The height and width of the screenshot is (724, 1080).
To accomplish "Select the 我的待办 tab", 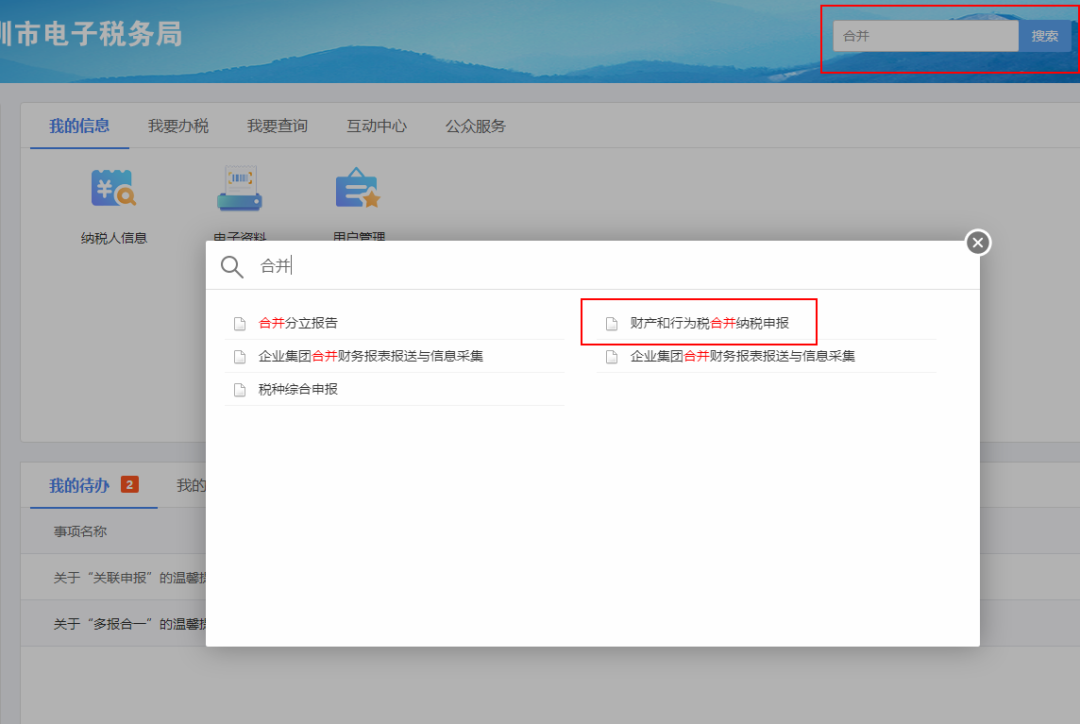I will coord(80,486).
